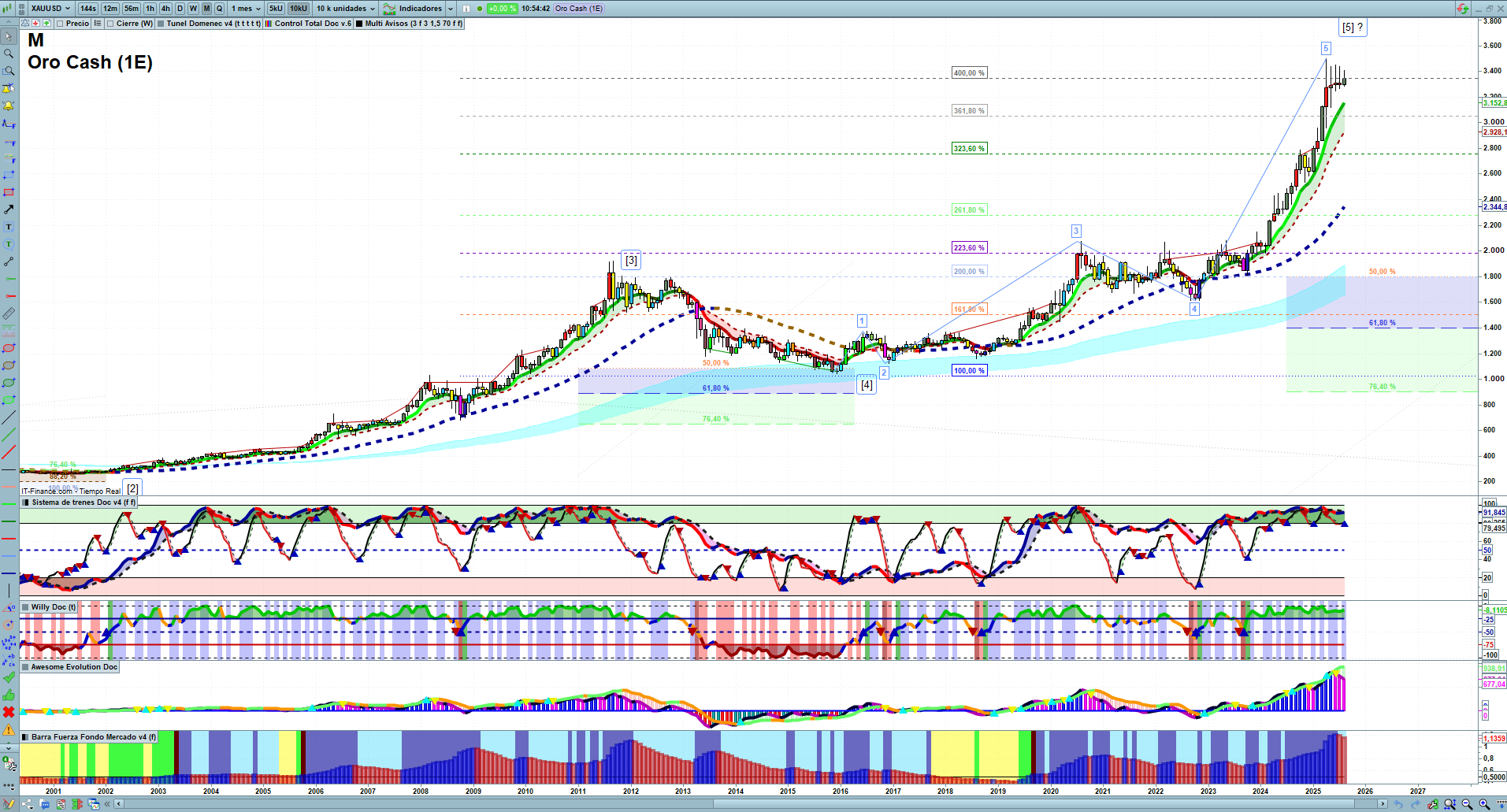This screenshot has height=812, width=1507.
Task: Click the scrollbar left arrow
Action: tap(119, 804)
